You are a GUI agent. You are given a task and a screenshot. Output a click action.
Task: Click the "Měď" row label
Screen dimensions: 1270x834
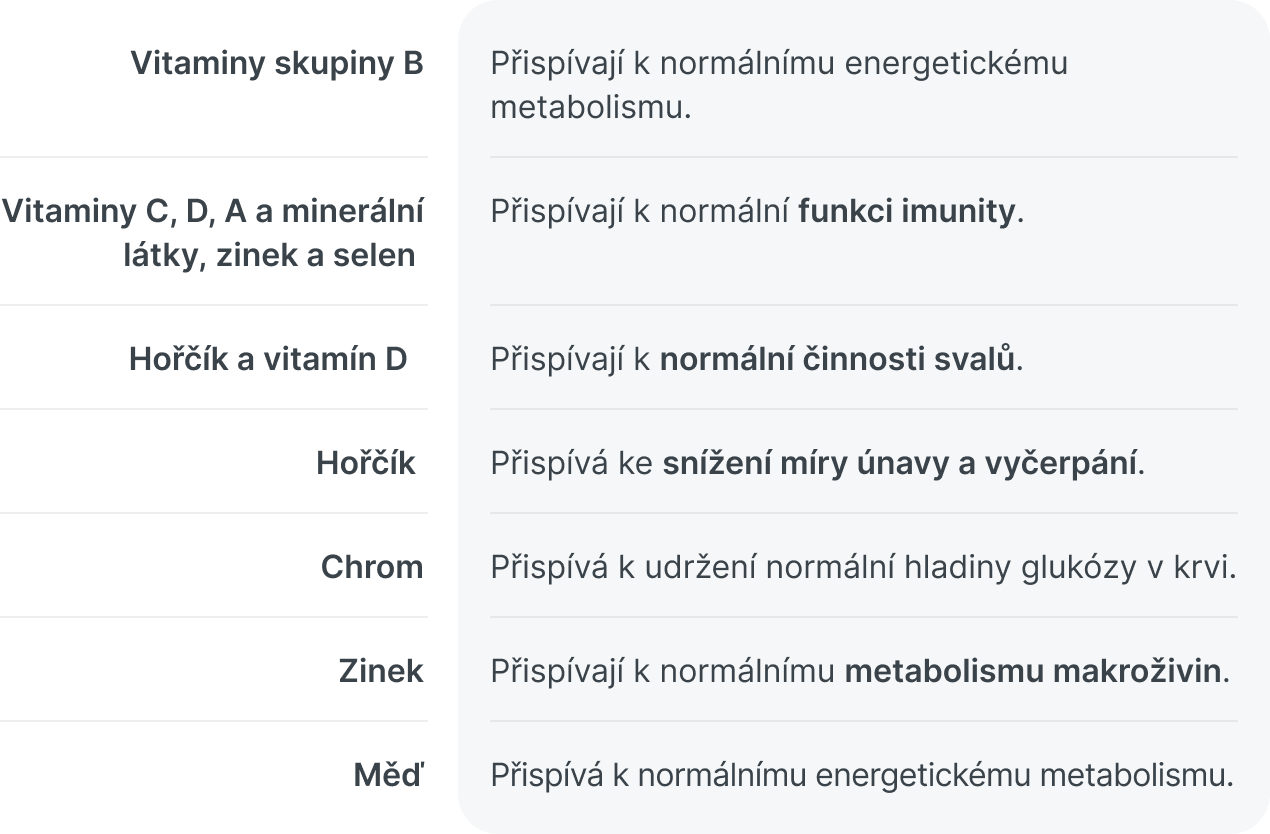(389, 775)
